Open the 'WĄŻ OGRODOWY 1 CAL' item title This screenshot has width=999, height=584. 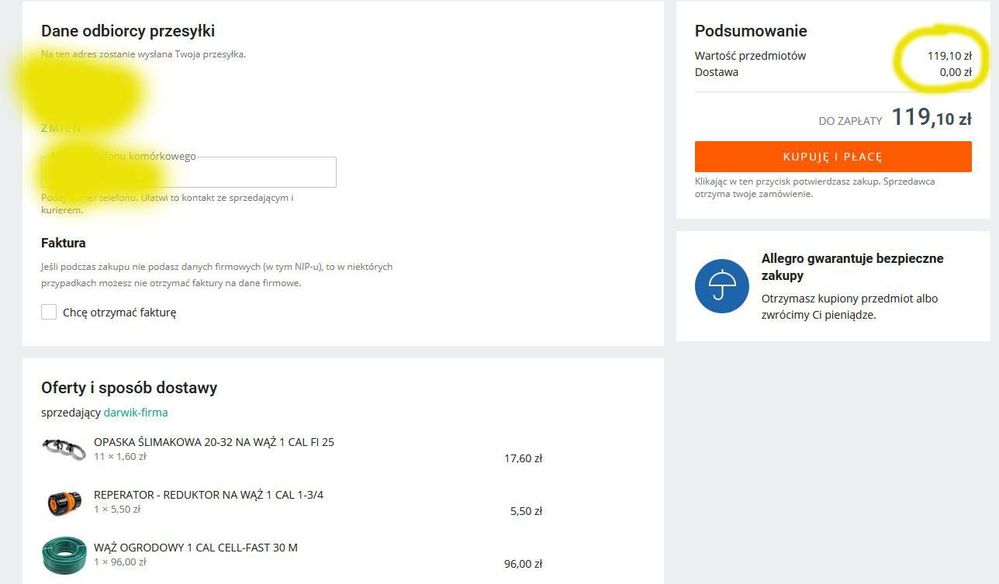[195, 548]
